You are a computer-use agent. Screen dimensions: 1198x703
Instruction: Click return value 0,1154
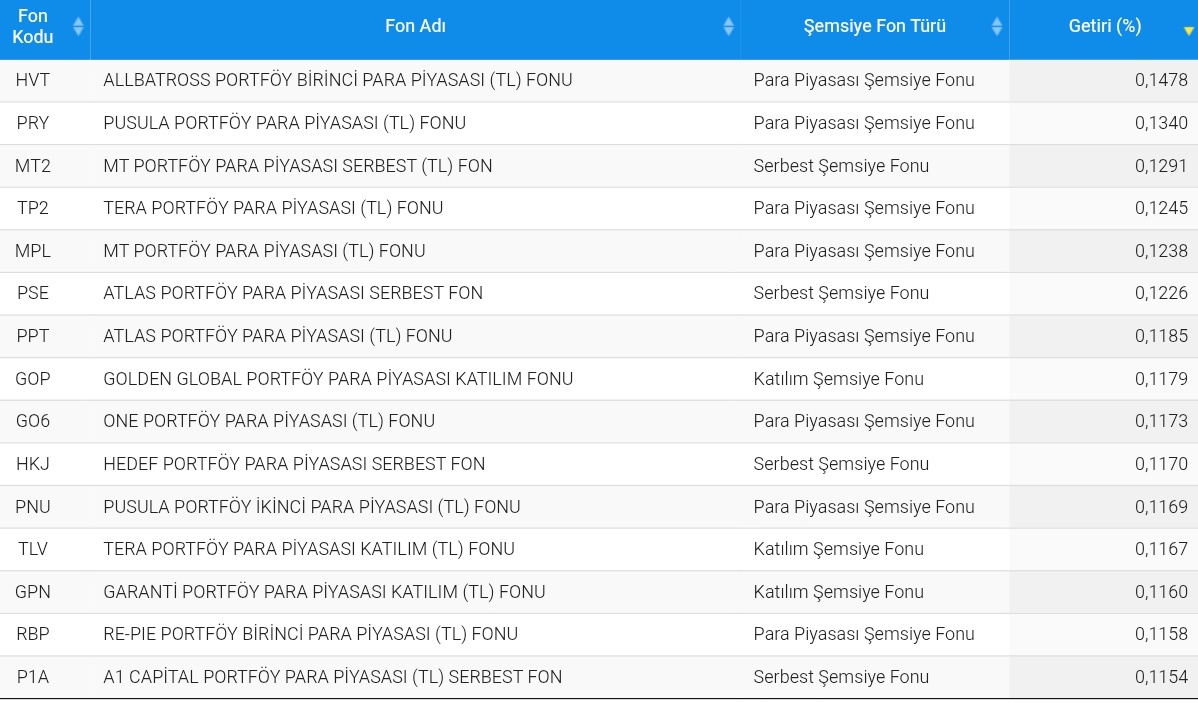click(1161, 676)
